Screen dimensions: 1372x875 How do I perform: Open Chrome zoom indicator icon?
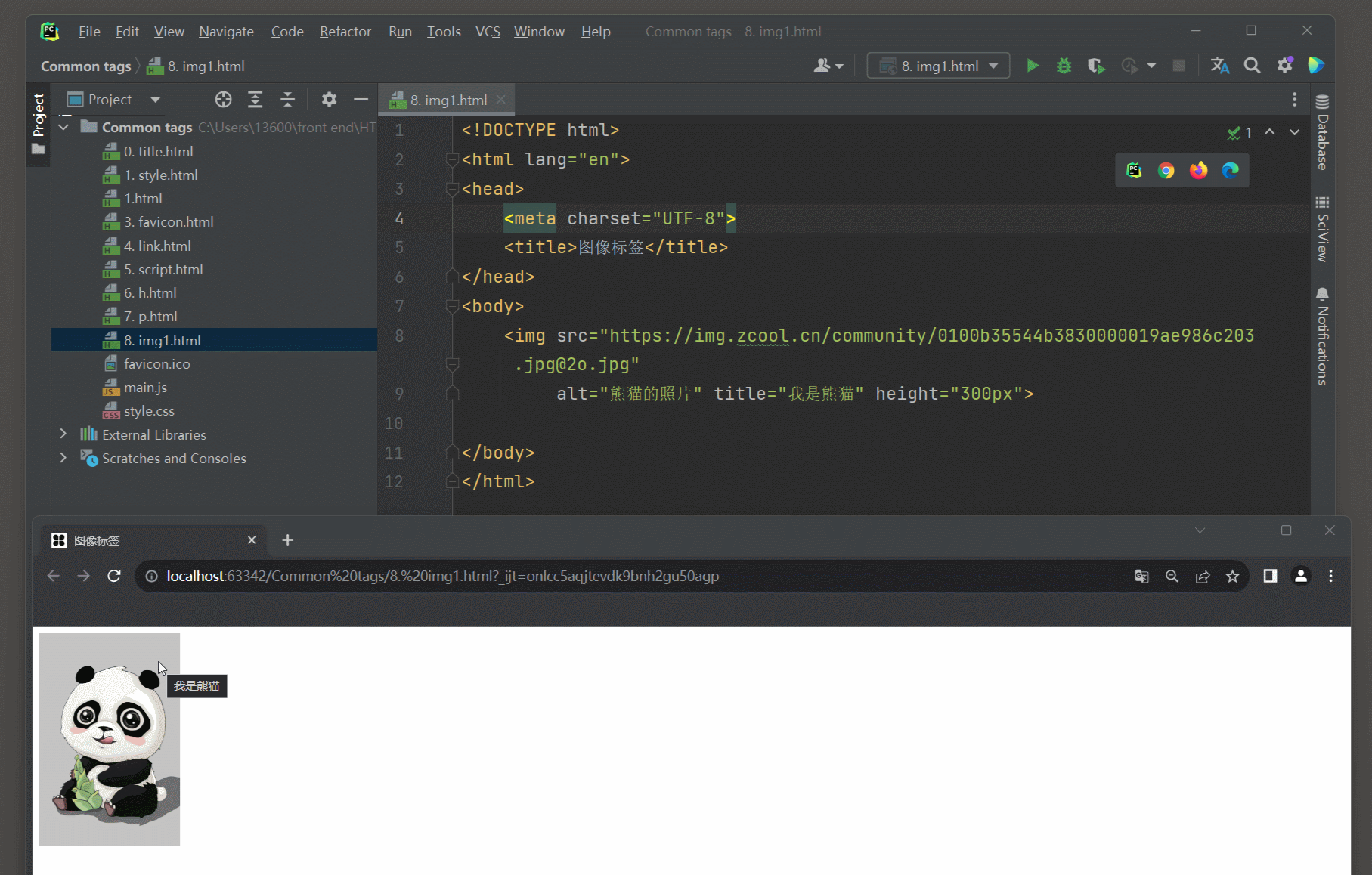pyautogui.click(x=1172, y=576)
